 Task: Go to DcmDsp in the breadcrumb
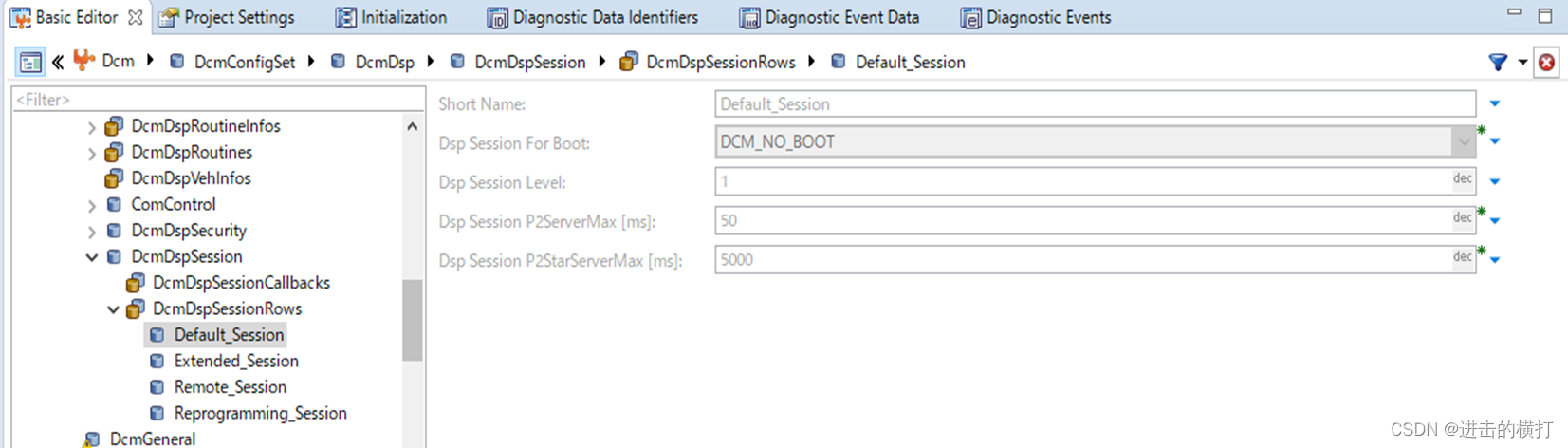coord(384,62)
